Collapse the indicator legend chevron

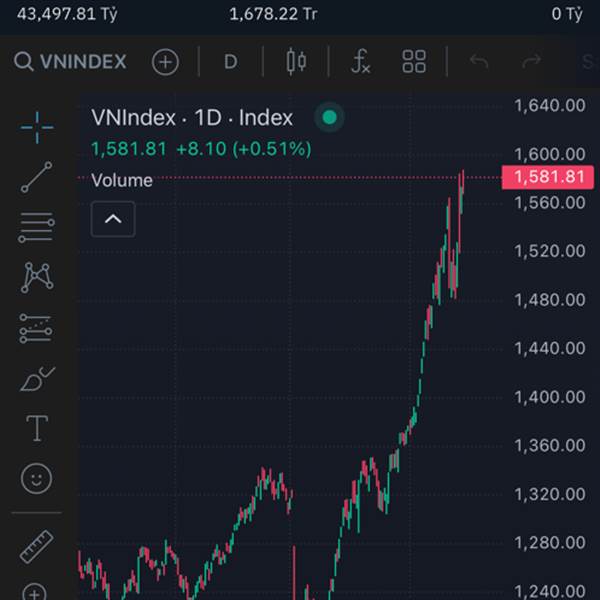tap(113, 219)
